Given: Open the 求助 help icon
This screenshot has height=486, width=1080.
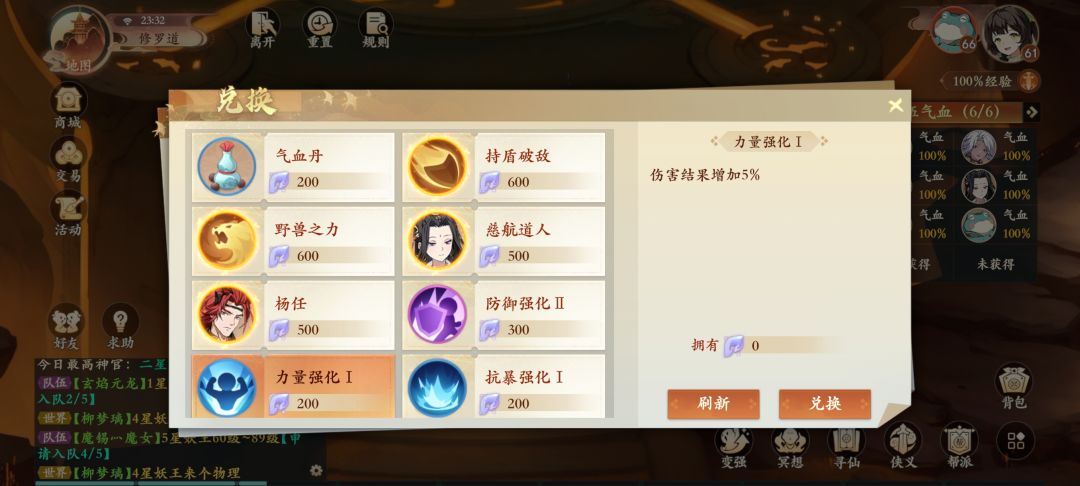Looking at the screenshot, I should point(121,326).
